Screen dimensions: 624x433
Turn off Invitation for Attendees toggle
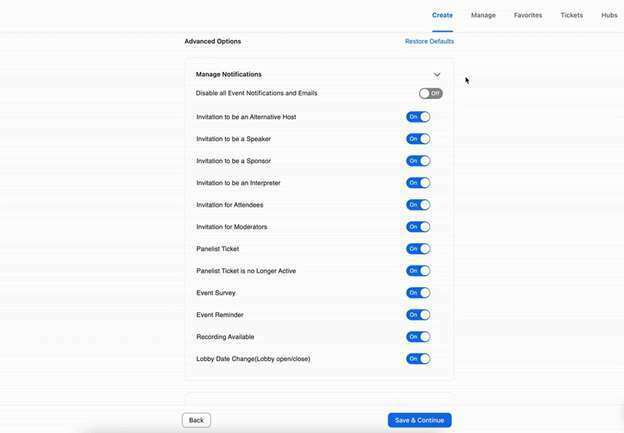418,205
